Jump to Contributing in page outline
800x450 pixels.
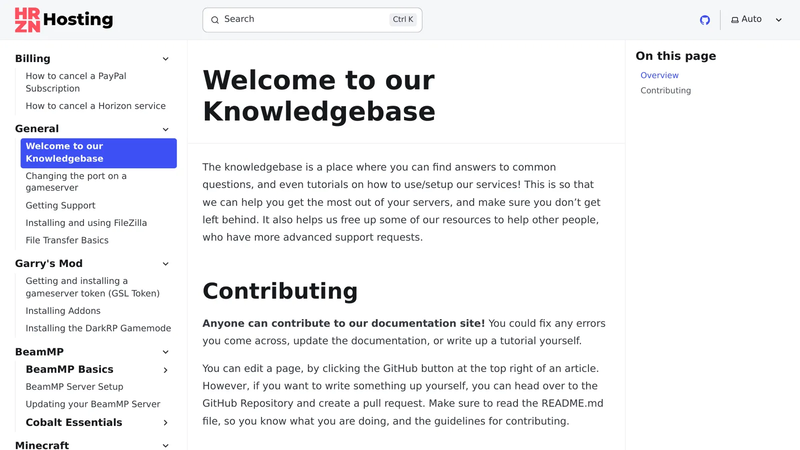tap(665, 90)
